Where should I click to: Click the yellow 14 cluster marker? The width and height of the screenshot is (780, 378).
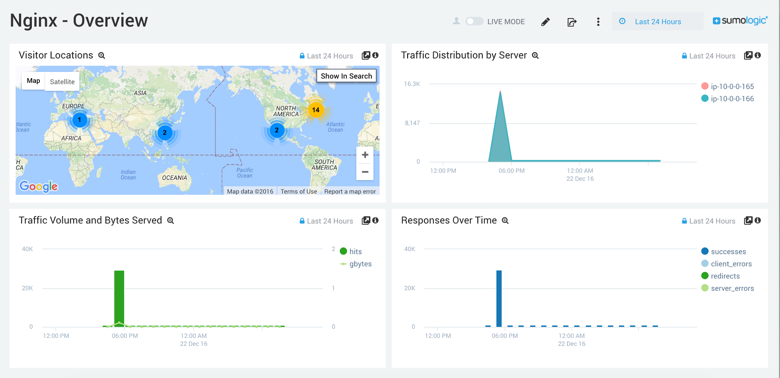pos(315,110)
